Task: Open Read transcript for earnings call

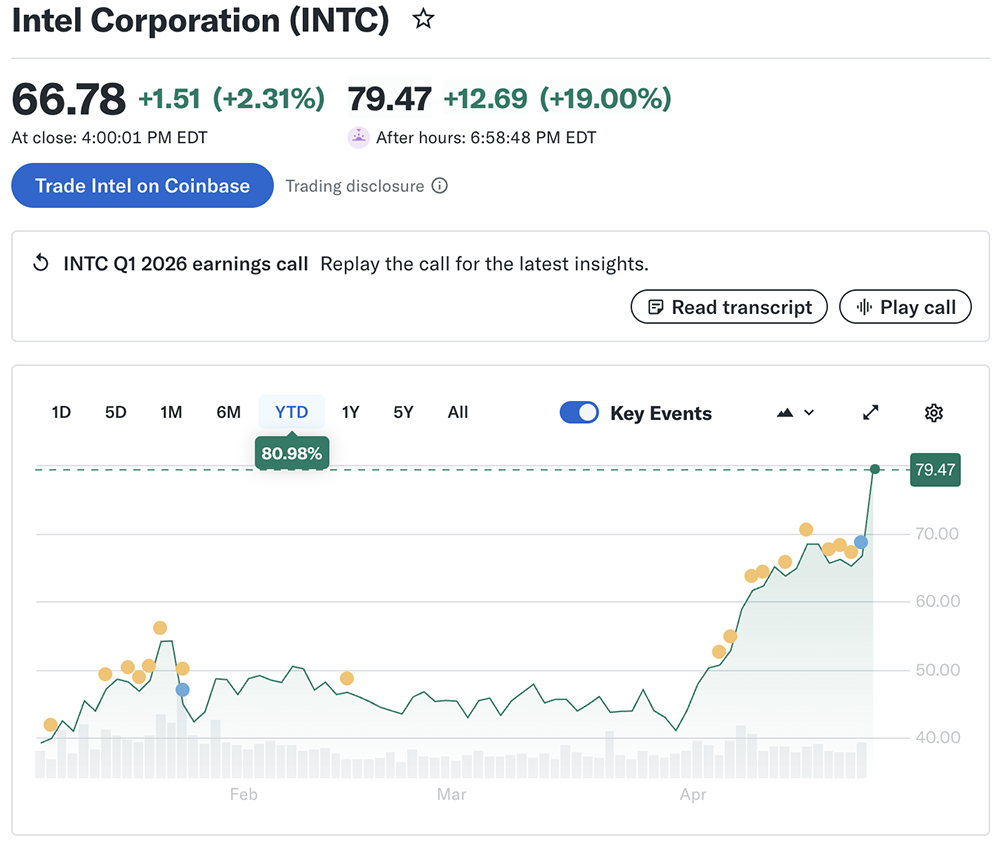Action: tap(729, 307)
